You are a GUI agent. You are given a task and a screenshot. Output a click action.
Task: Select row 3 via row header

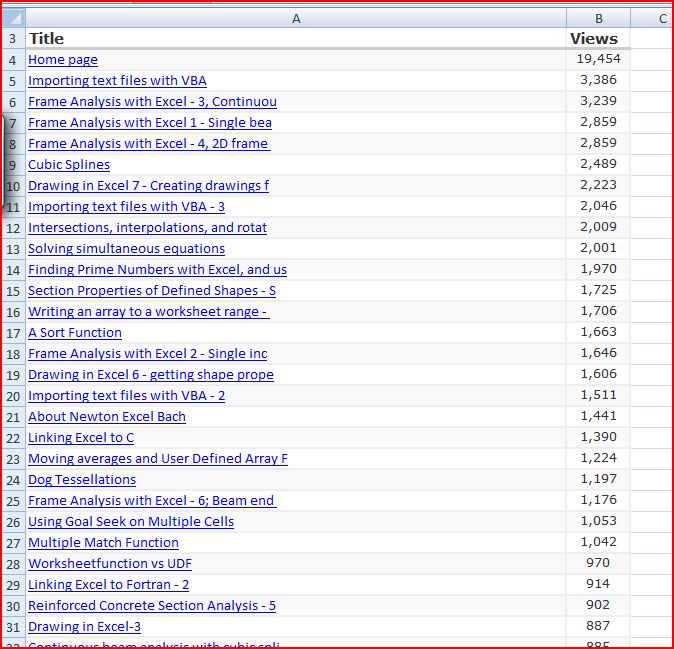click(12, 39)
